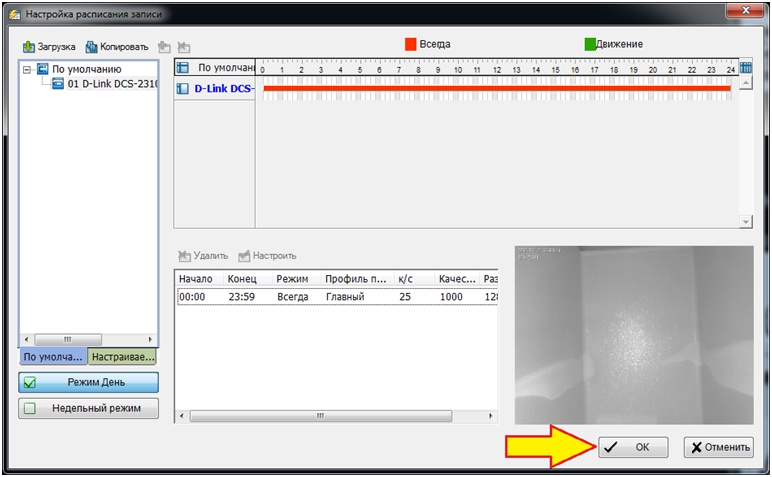772x477 pixels.
Task: Confirm the schedule with OK
Action: (x=633, y=447)
